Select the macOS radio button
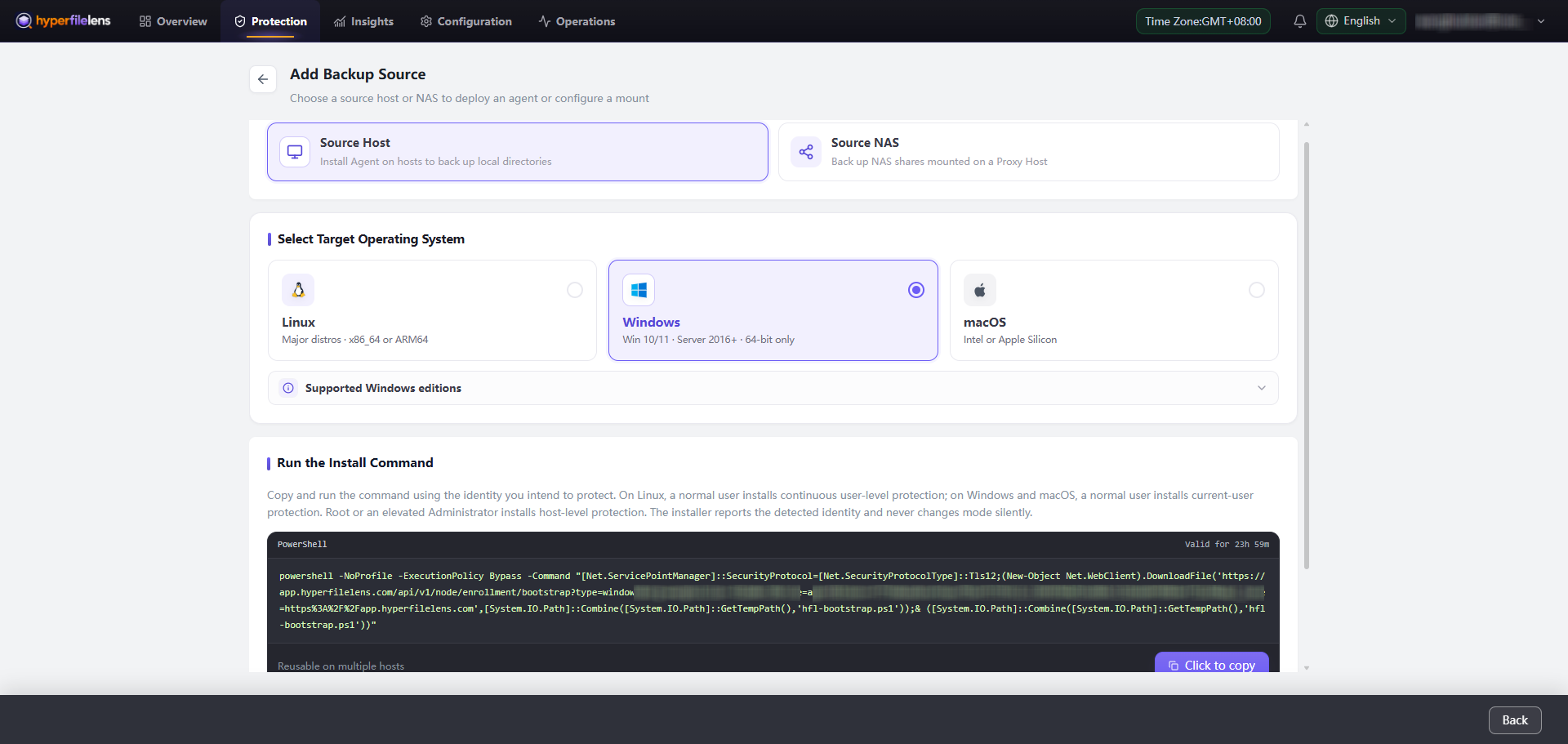This screenshot has width=1568, height=744. pos(1257,290)
